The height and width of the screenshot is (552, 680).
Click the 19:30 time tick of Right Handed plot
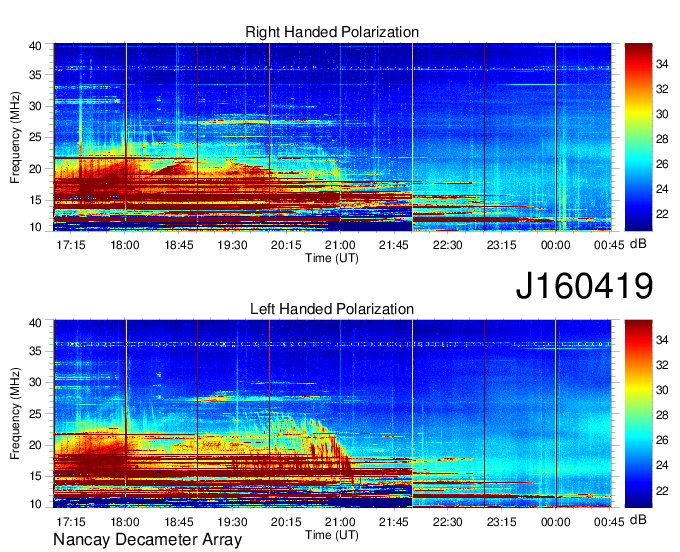pyautogui.click(x=232, y=245)
